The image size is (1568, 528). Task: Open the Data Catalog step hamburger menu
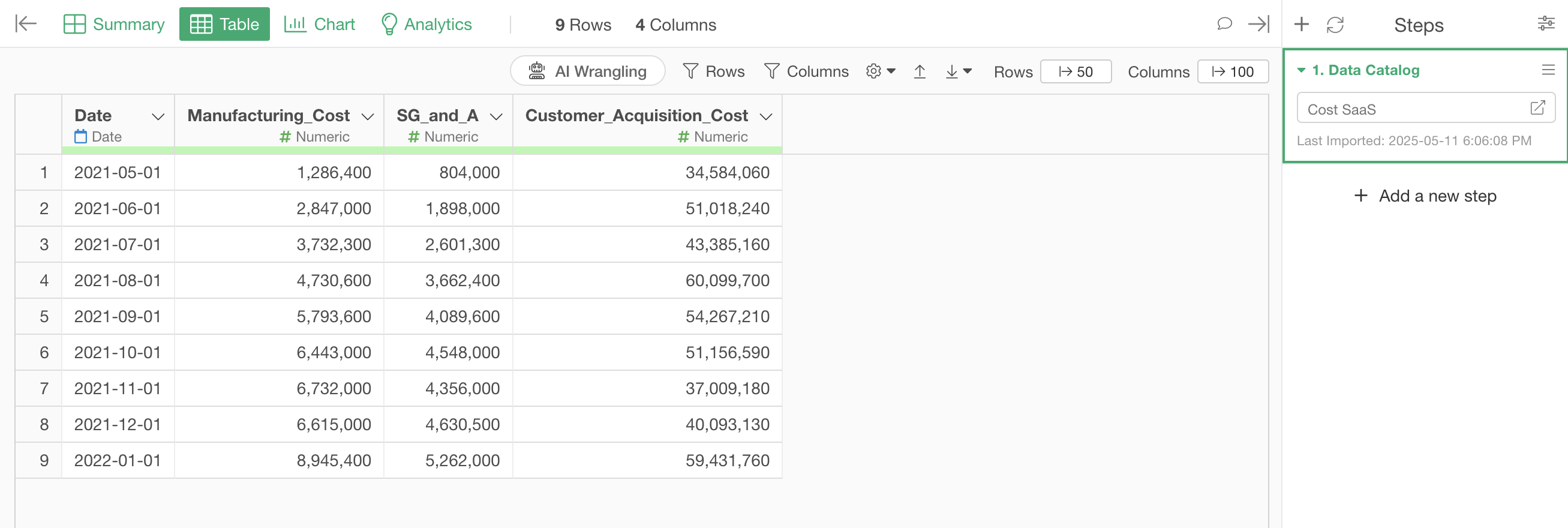[1549, 70]
